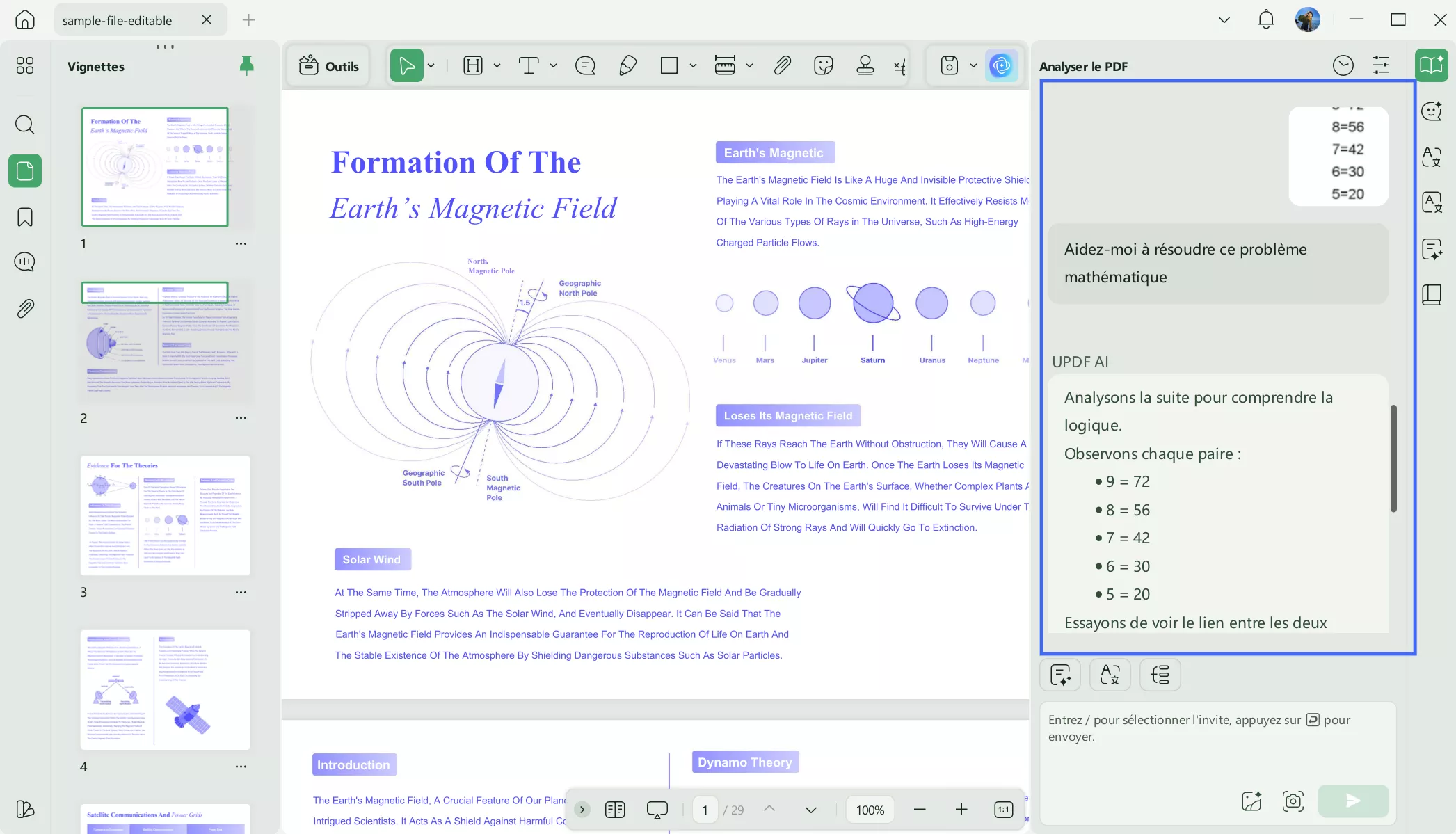Click the screenshot capture icon in chat input
1456x834 pixels.
1293,801
